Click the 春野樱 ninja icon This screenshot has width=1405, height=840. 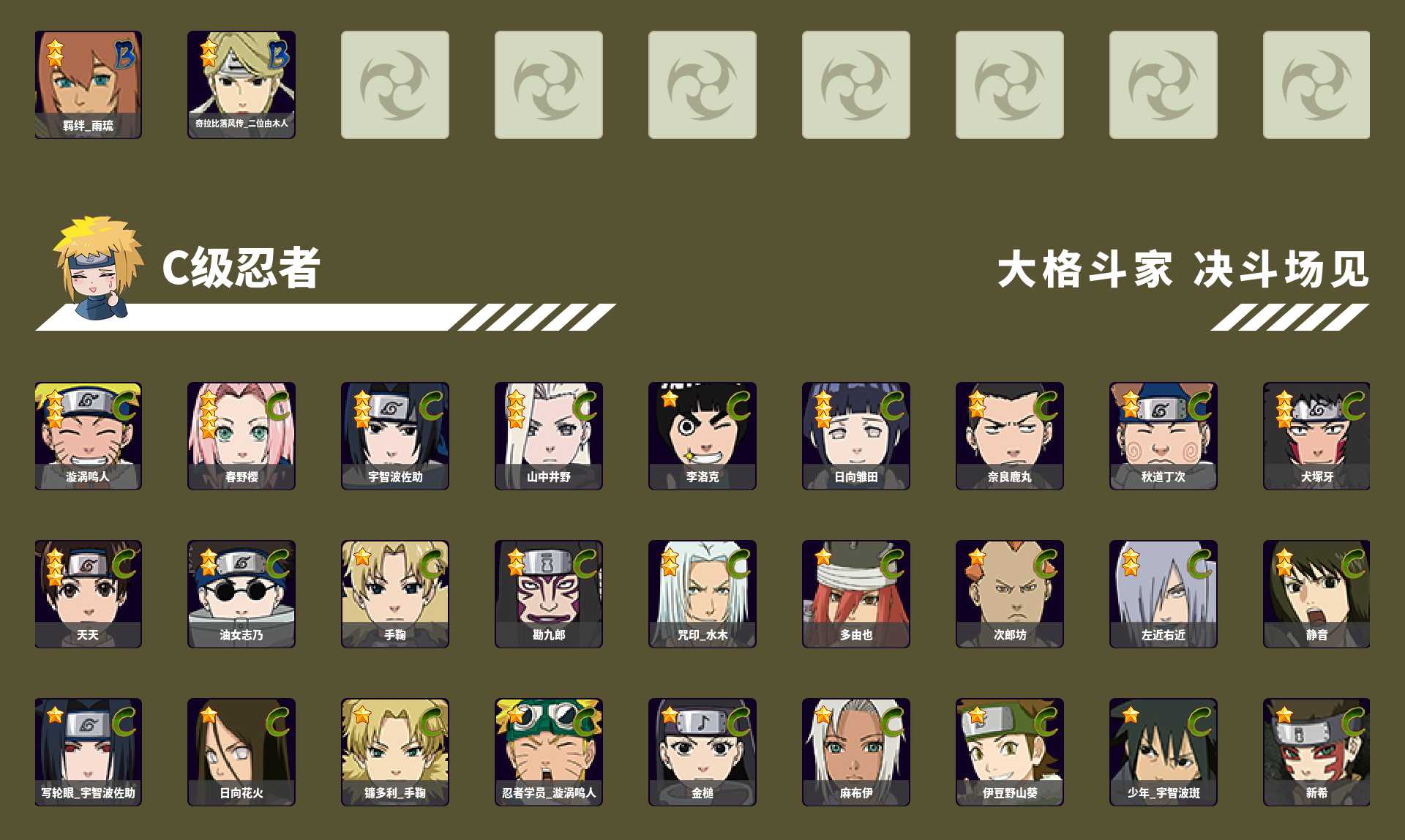coord(241,435)
